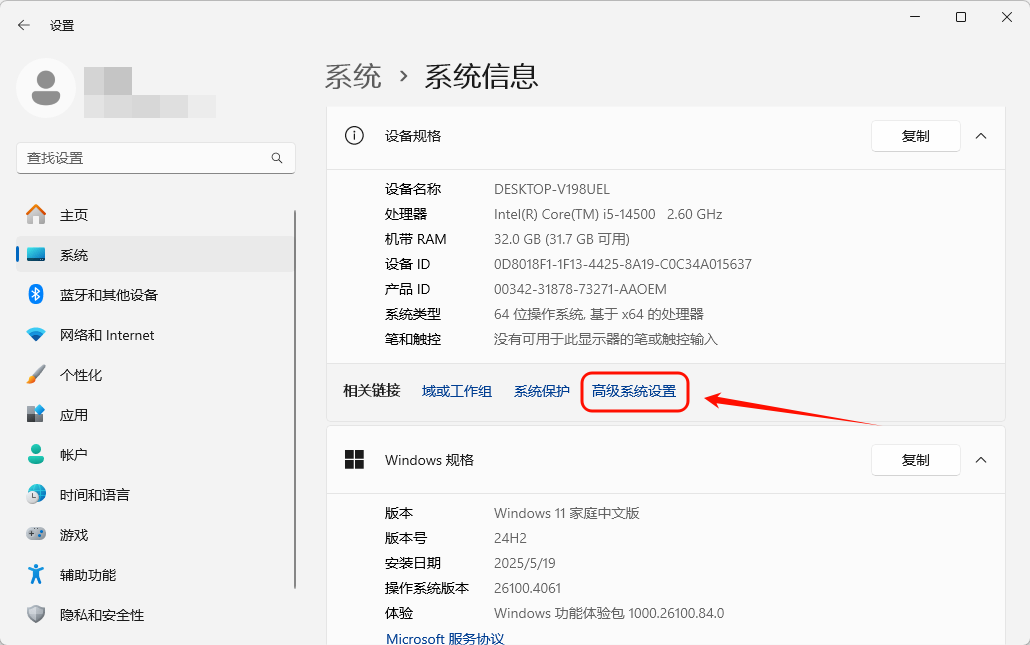This screenshot has height=645, width=1030.
Task: Select 系统 in the sidebar
Action: (x=155, y=255)
